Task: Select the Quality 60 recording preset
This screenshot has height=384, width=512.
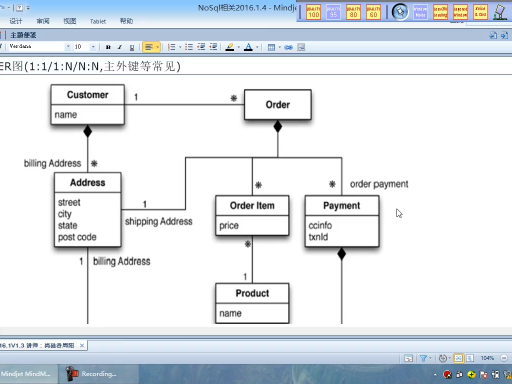Action: click(x=373, y=12)
